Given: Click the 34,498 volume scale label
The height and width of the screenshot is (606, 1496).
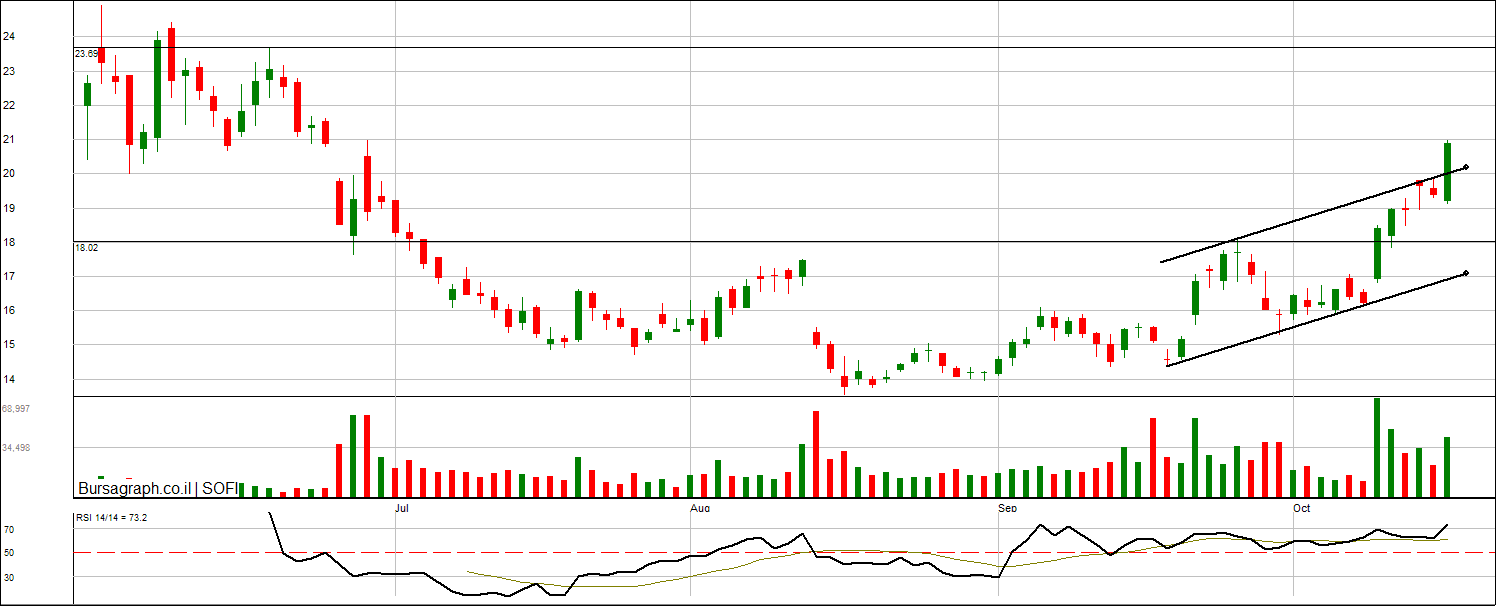Looking at the screenshot, I should point(17,448).
